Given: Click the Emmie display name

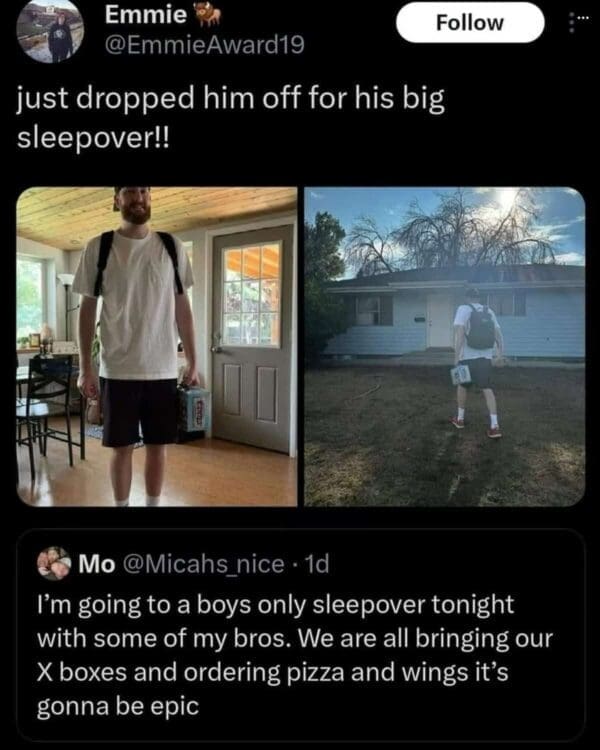Looking at the screenshot, I should 146,15.
